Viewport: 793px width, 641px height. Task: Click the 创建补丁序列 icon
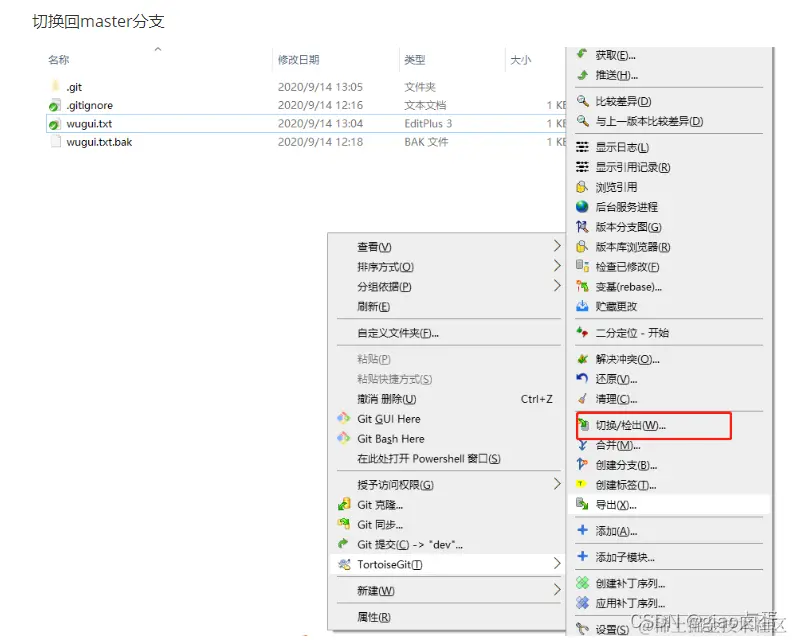[582, 583]
